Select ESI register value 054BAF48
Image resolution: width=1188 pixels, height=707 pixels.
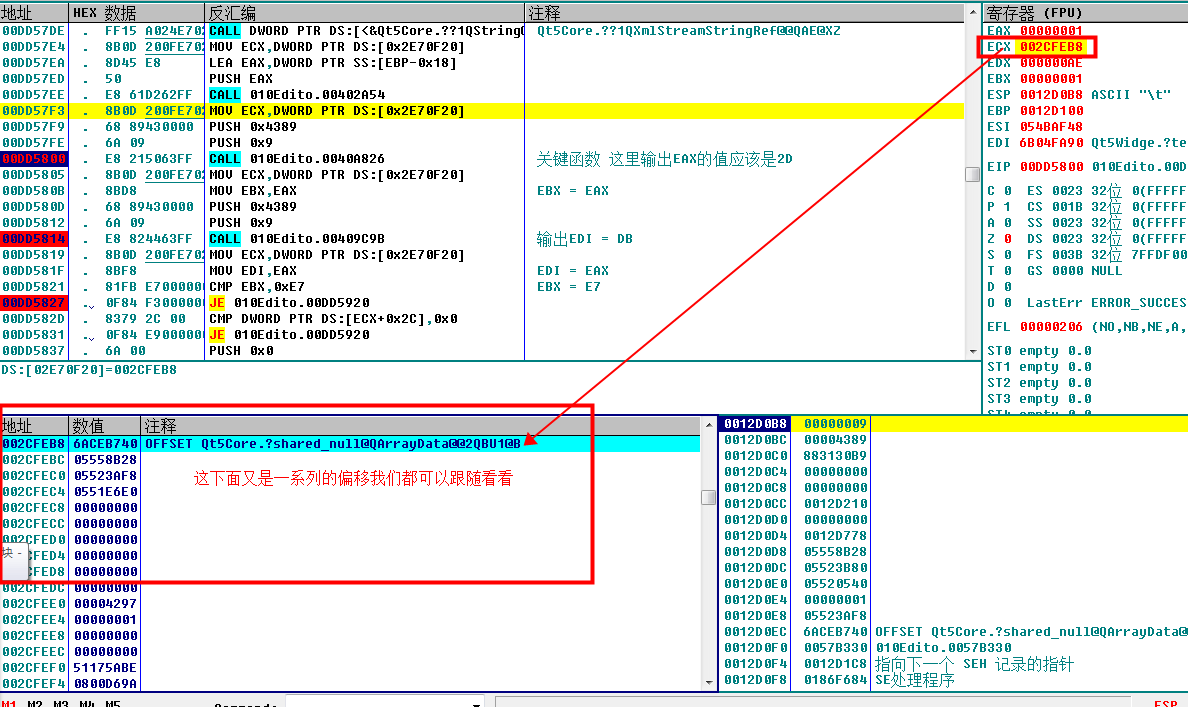(1051, 127)
